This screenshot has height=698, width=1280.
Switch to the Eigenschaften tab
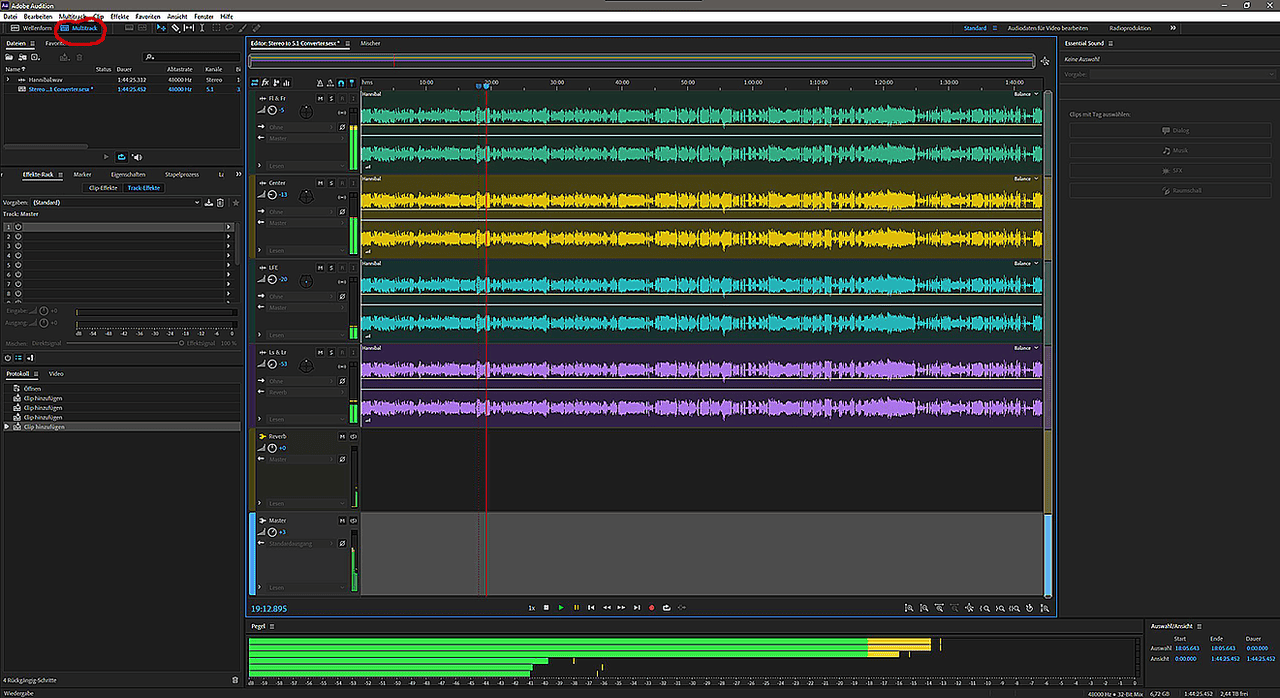tap(129, 174)
